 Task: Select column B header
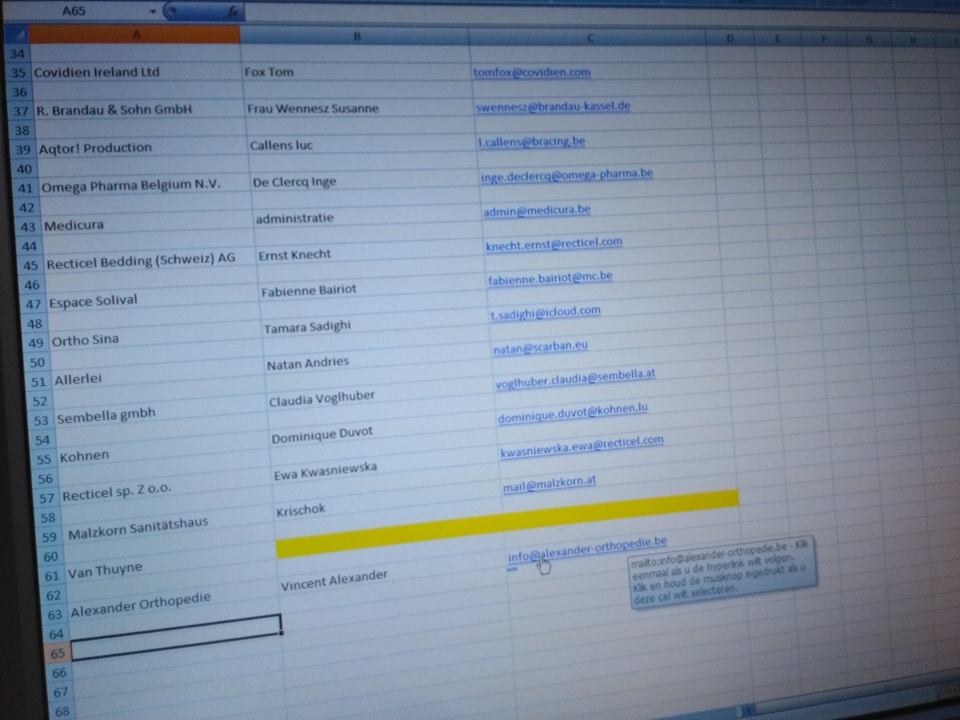pos(356,37)
